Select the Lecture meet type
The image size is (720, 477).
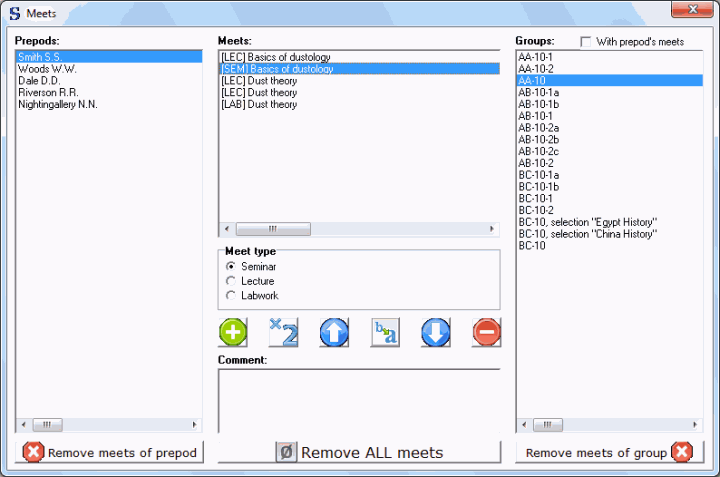(231, 281)
